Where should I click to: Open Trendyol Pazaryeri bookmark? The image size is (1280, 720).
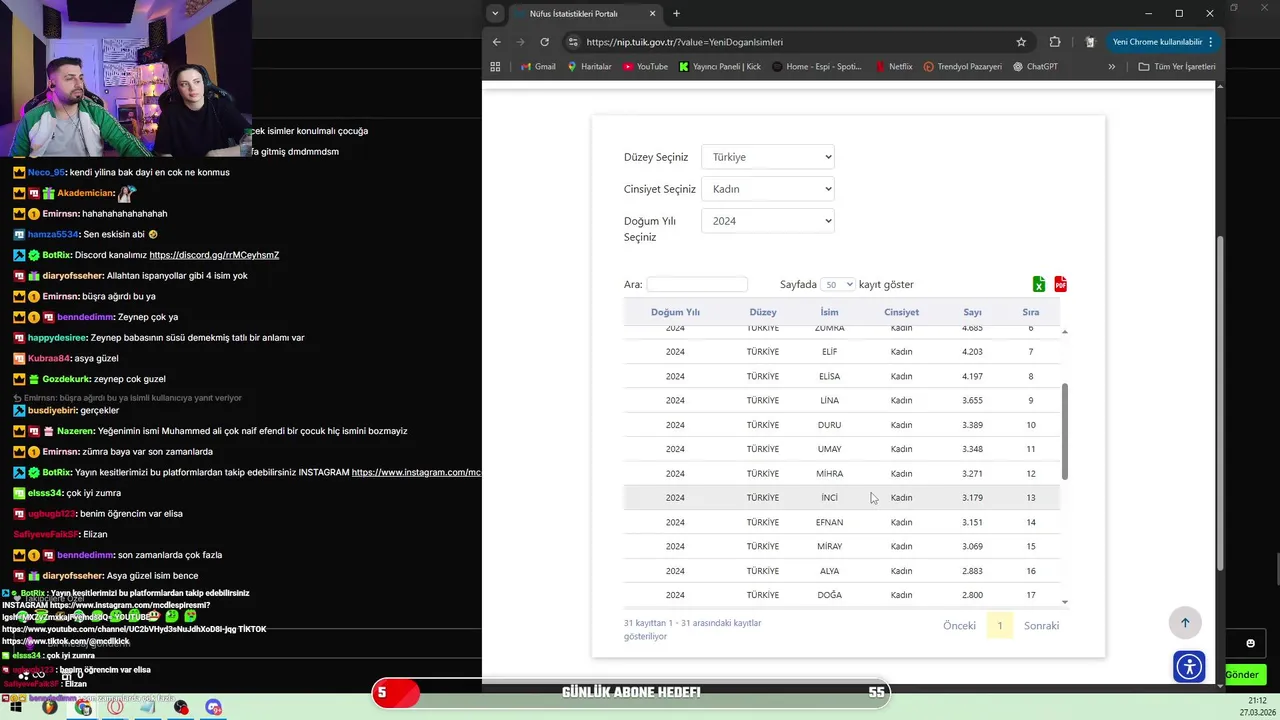pyautogui.click(x=962, y=67)
